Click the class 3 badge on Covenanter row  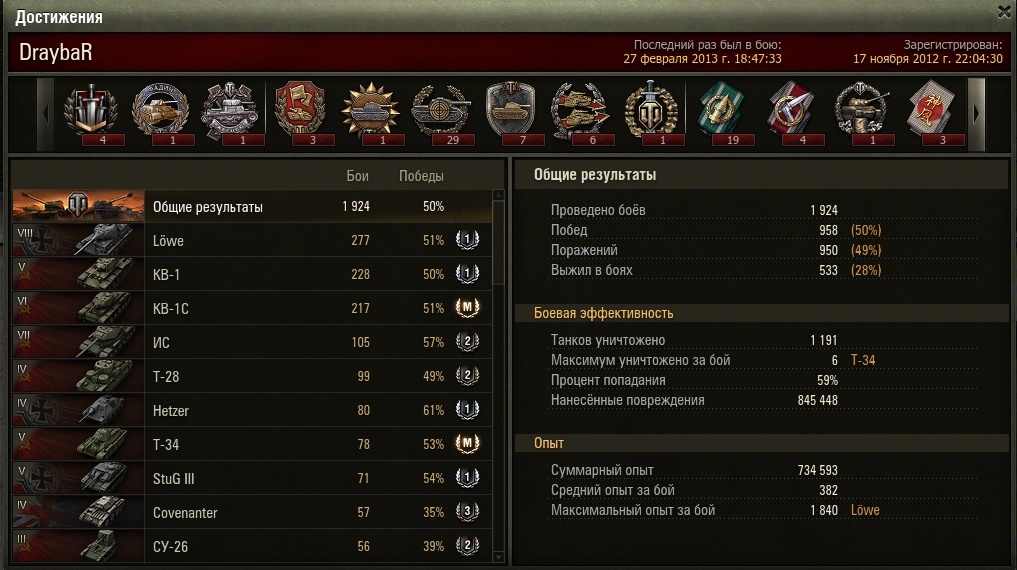[467, 512]
